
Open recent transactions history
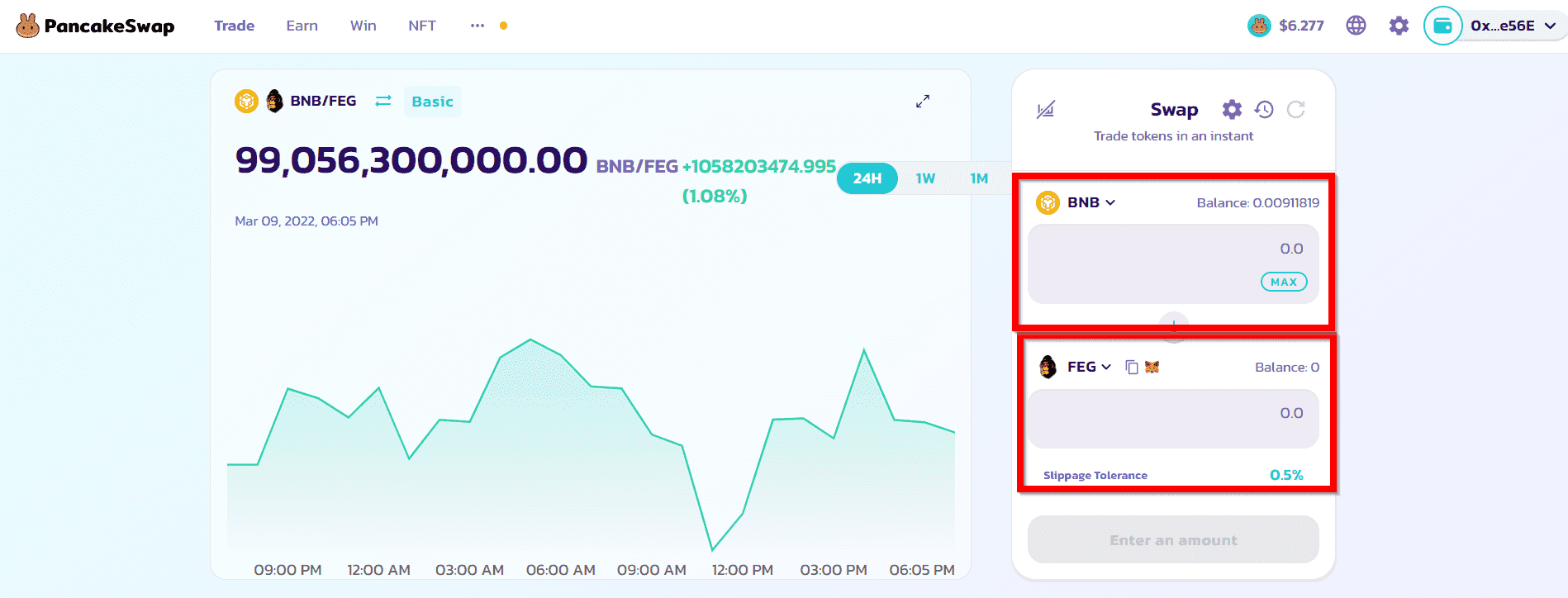(x=1264, y=109)
